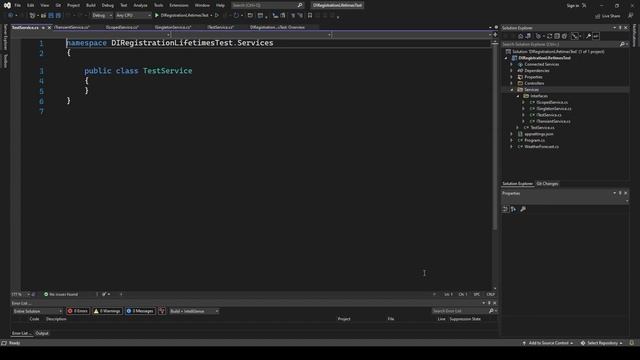Click Add to Source Control
This screenshot has height=360, width=640.
[548, 343]
